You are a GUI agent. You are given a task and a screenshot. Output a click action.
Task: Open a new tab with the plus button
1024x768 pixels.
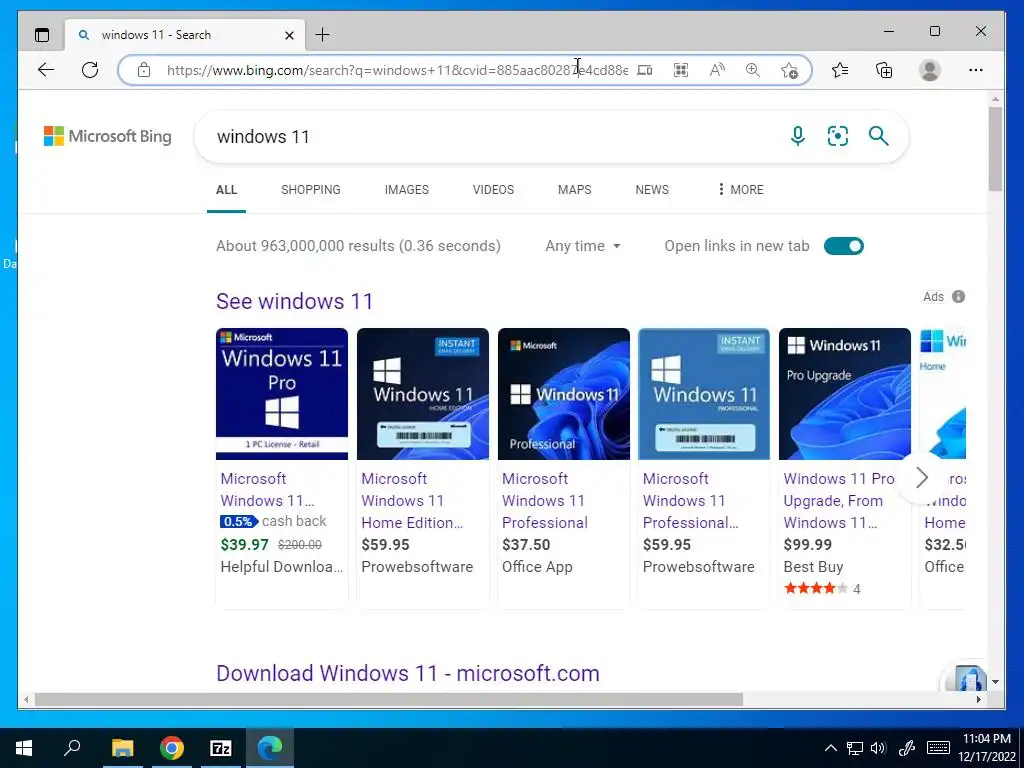(323, 35)
